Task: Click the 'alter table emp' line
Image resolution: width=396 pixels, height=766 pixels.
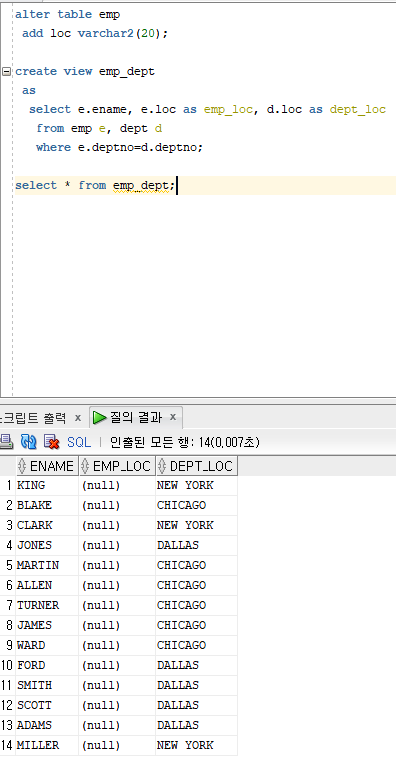Action: pos(67,15)
